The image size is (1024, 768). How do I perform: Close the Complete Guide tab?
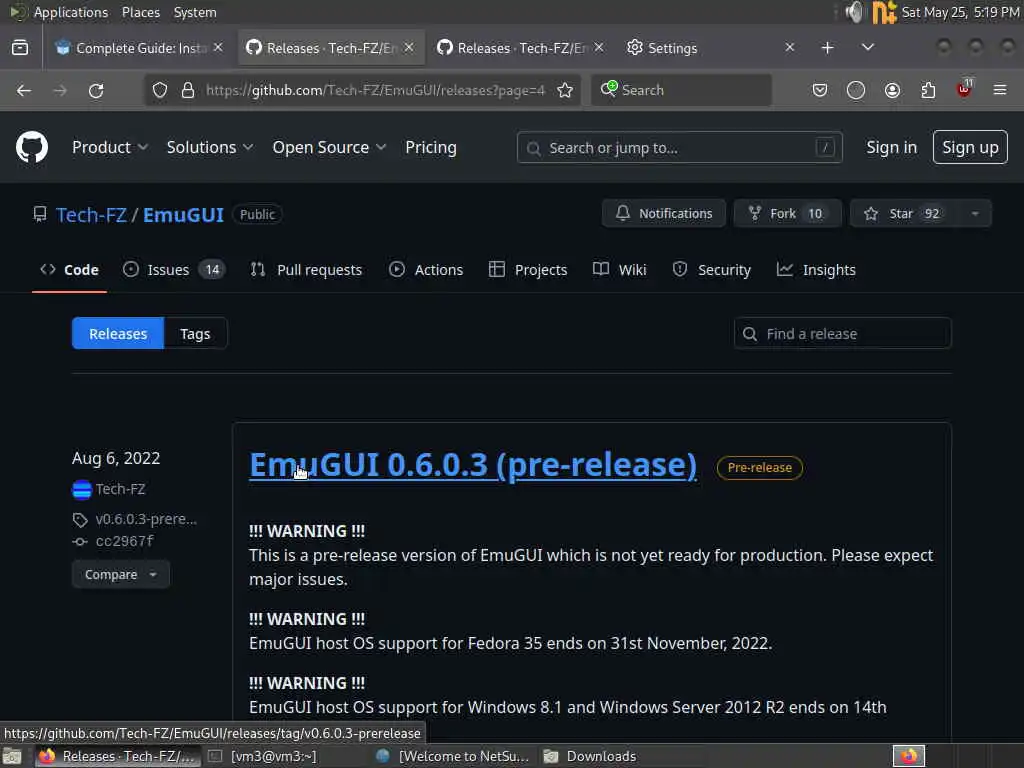pos(218,48)
